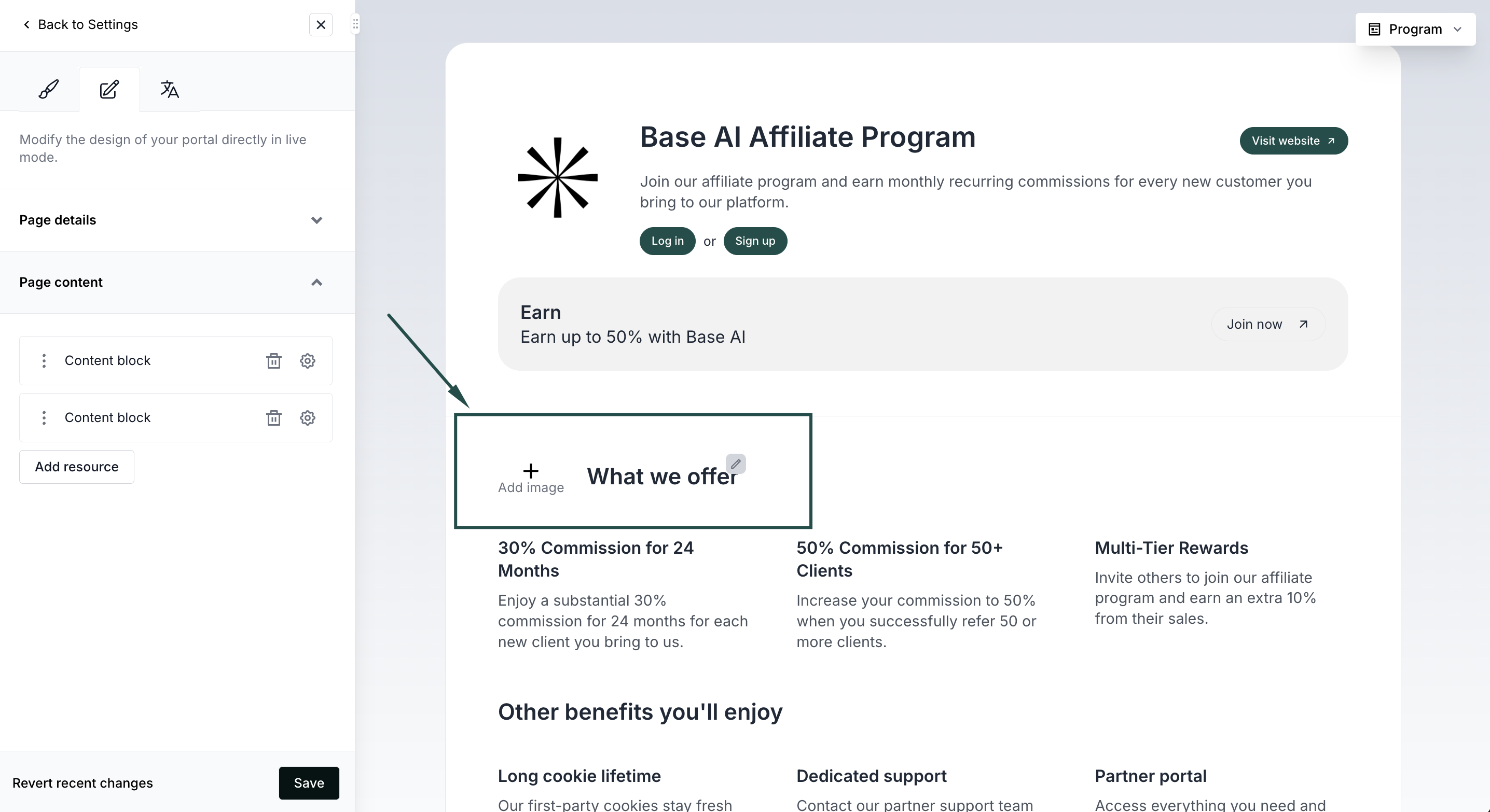1490x812 pixels.
Task: Open settings gear of second Content block
Action: point(308,418)
